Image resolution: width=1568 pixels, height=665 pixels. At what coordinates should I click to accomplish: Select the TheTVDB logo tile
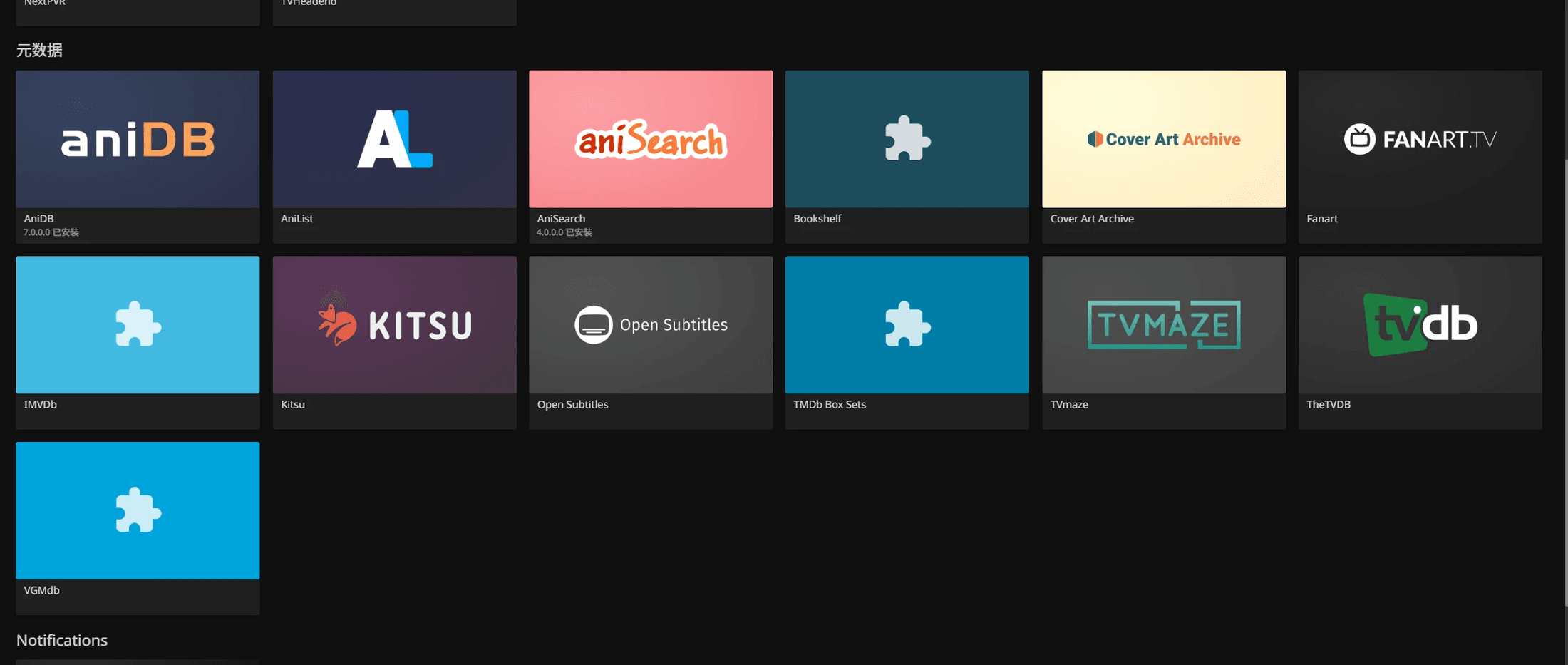(x=1420, y=324)
